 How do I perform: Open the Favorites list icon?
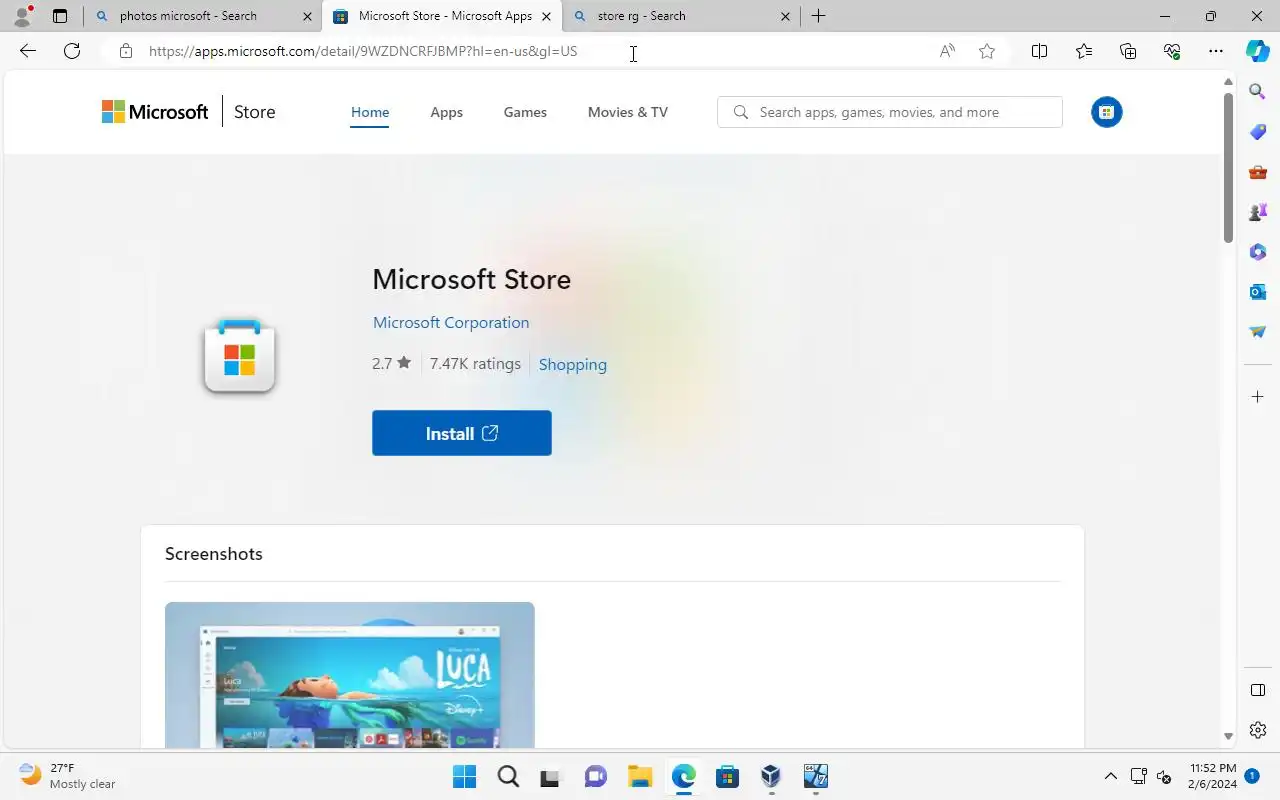pos(1084,51)
